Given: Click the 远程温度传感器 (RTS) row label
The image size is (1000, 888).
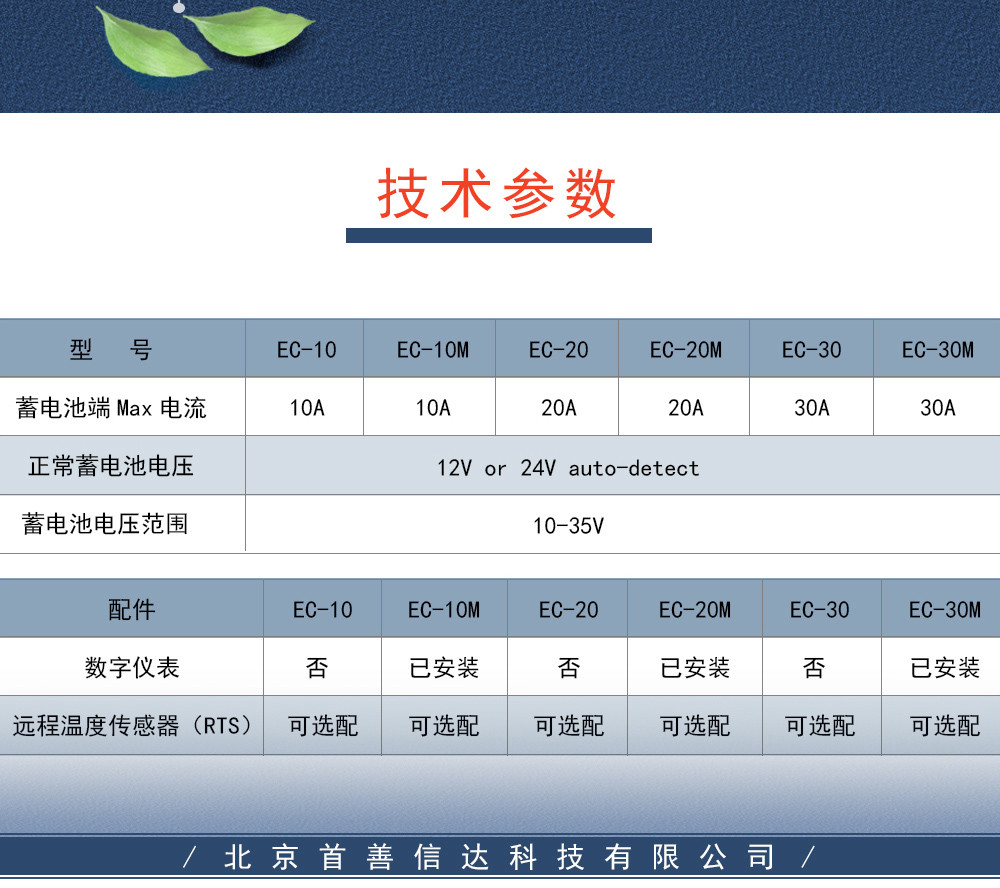Looking at the screenshot, I should pyautogui.click(x=131, y=726).
